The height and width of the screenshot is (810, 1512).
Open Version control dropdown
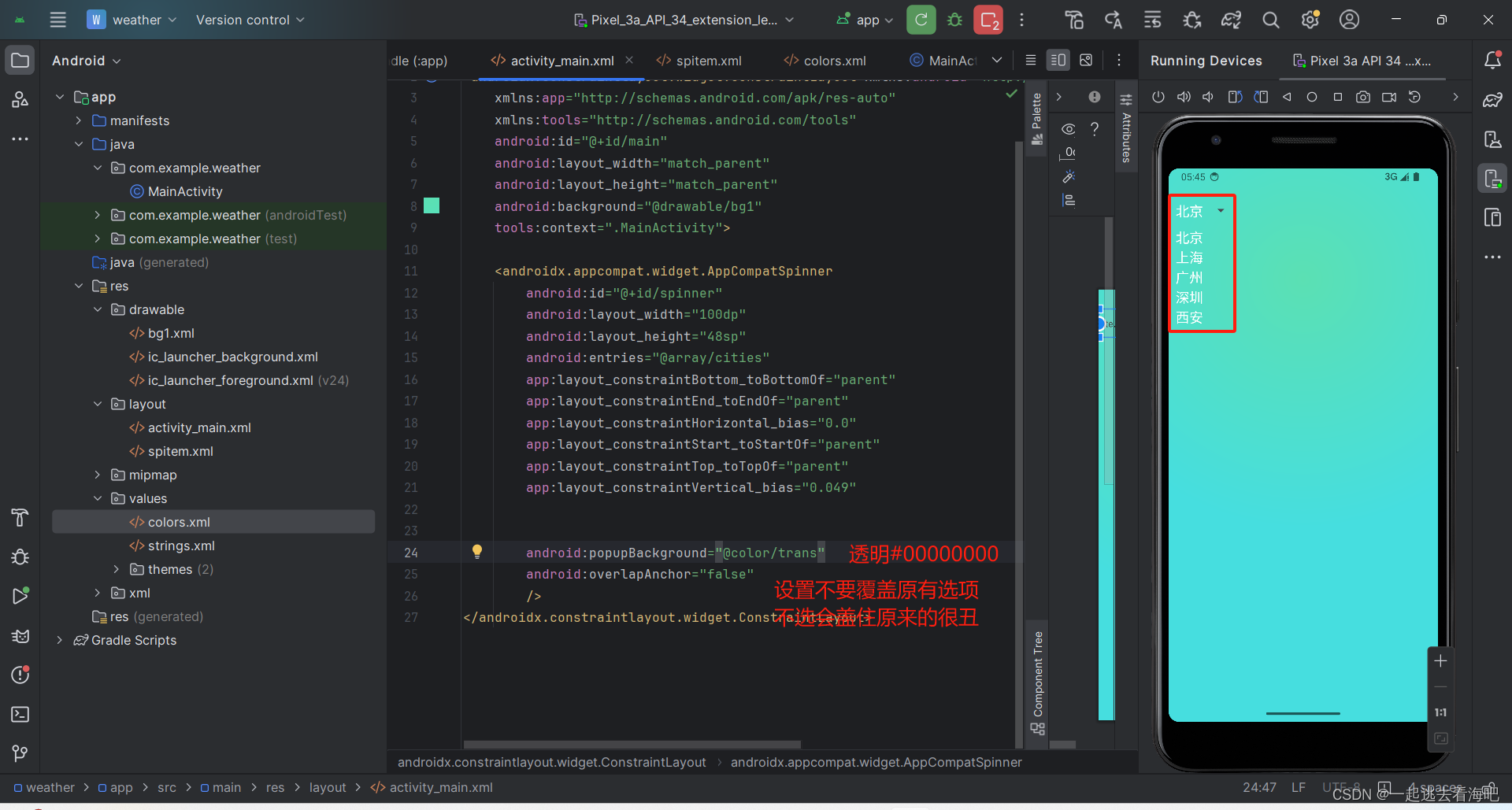click(x=250, y=20)
